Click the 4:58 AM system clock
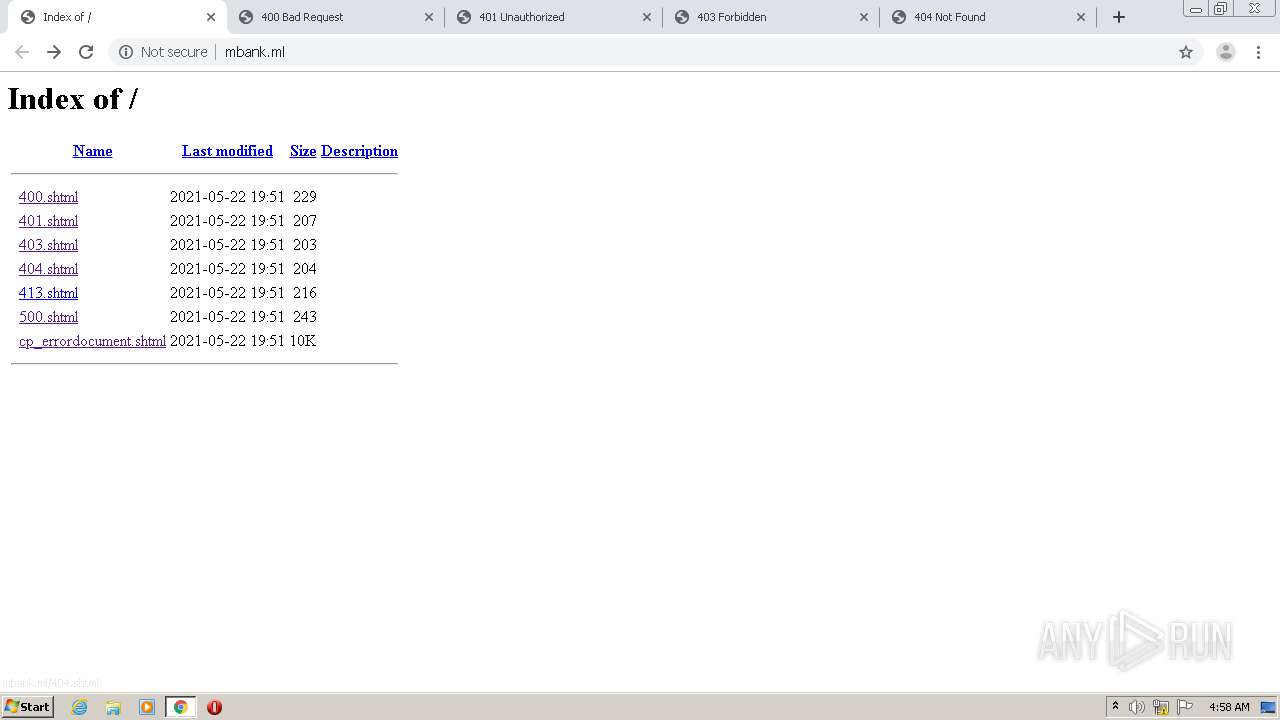The width and height of the screenshot is (1280, 720). coord(1229,707)
